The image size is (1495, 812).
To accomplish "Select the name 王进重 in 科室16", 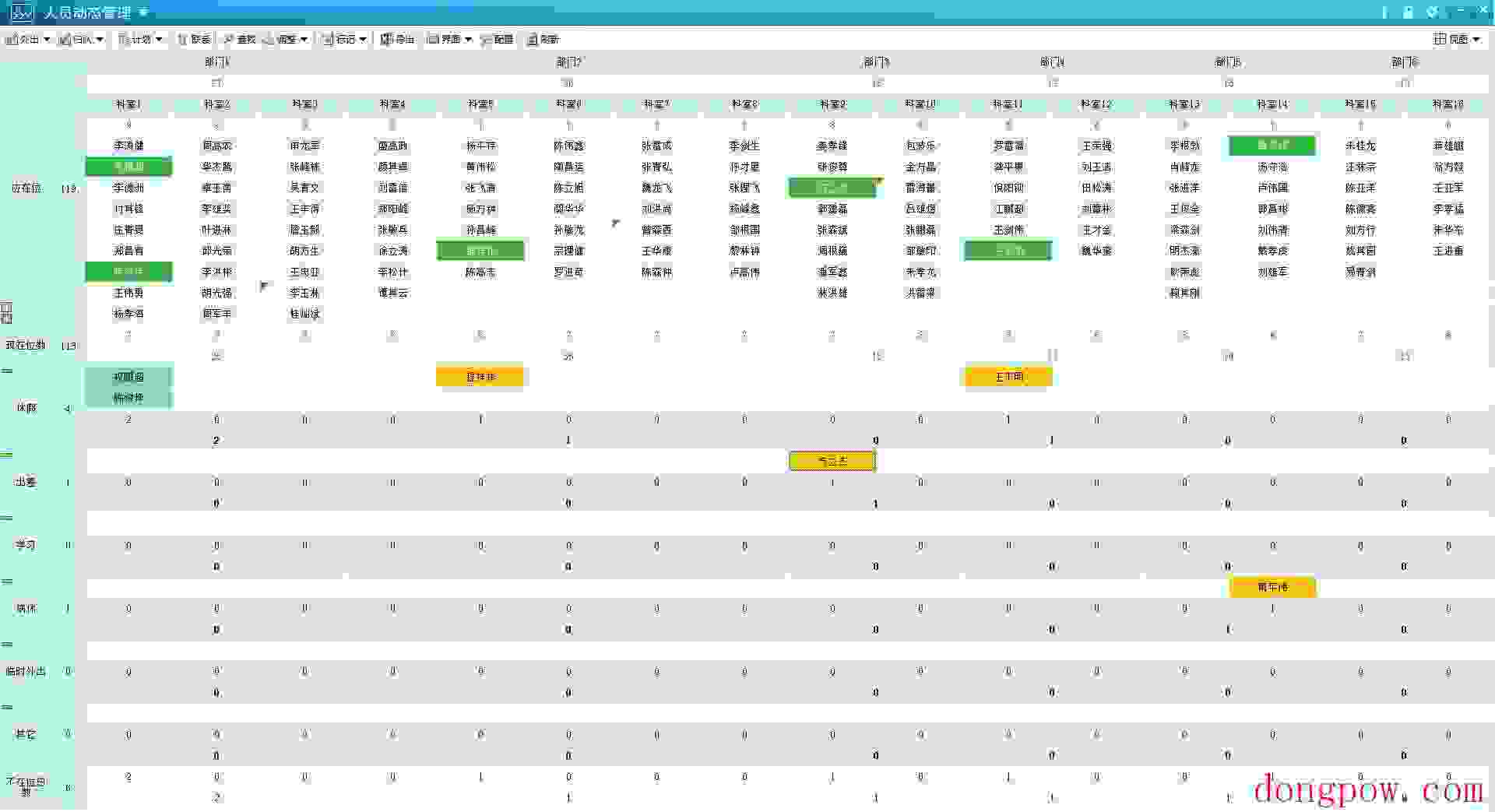I will (1449, 251).
